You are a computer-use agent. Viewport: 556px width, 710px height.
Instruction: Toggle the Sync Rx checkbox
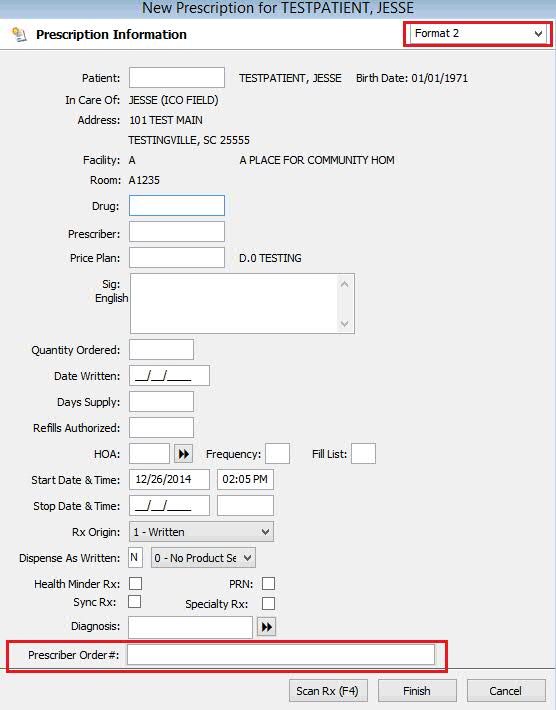(x=134, y=601)
